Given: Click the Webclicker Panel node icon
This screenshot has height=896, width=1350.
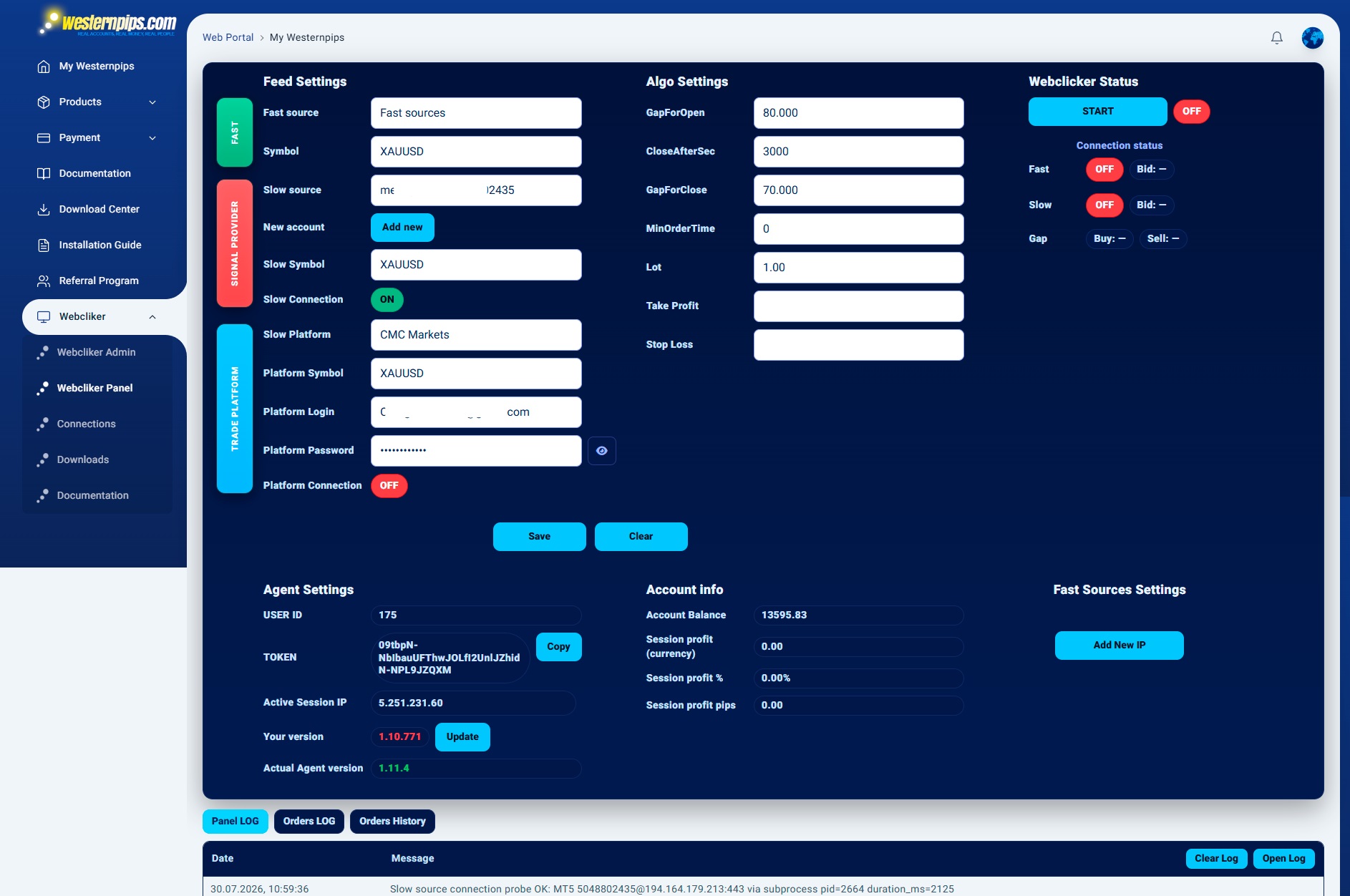Looking at the screenshot, I should pyautogui.click(x=43, y=388).
